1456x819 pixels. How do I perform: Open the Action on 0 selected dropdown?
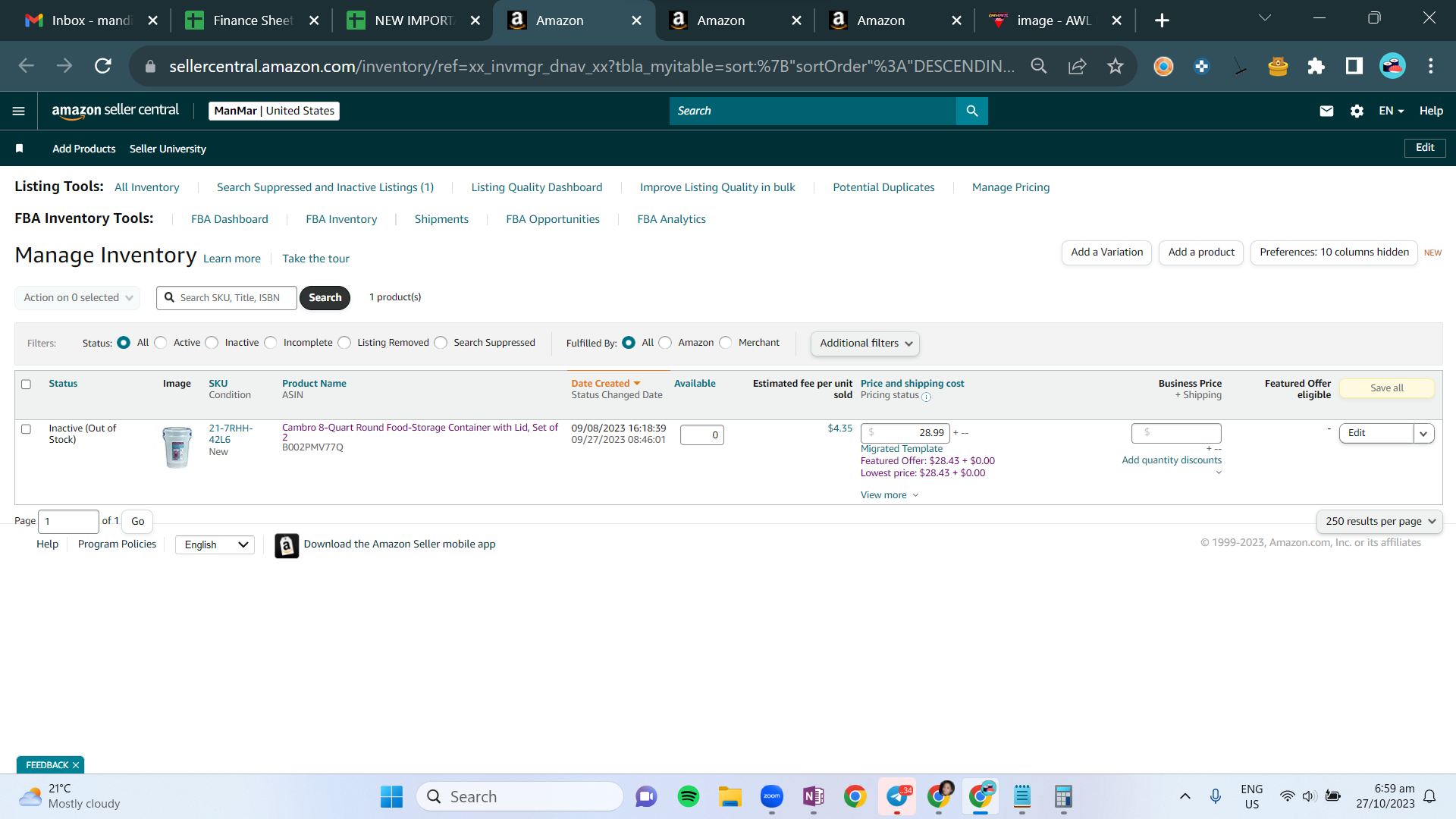77,298
